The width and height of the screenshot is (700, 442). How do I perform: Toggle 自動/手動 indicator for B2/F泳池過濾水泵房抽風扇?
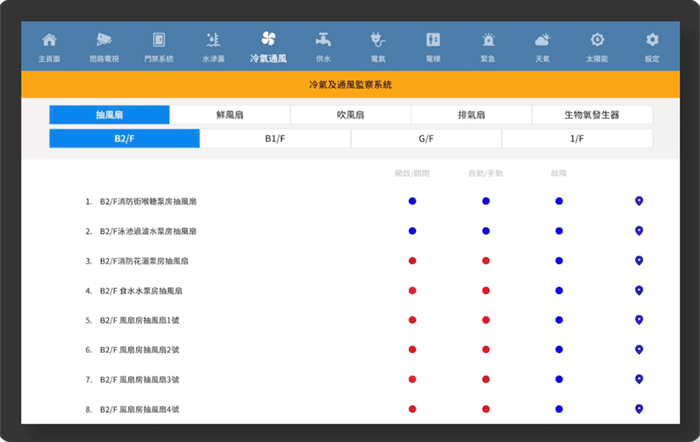pos(486,231)
